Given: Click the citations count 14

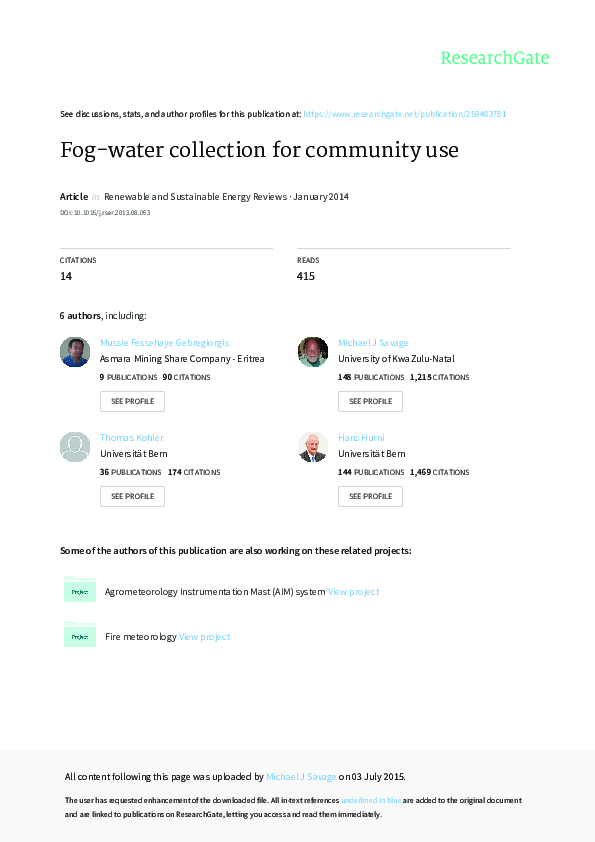Looking at the screenshot, I should [66, 276].
